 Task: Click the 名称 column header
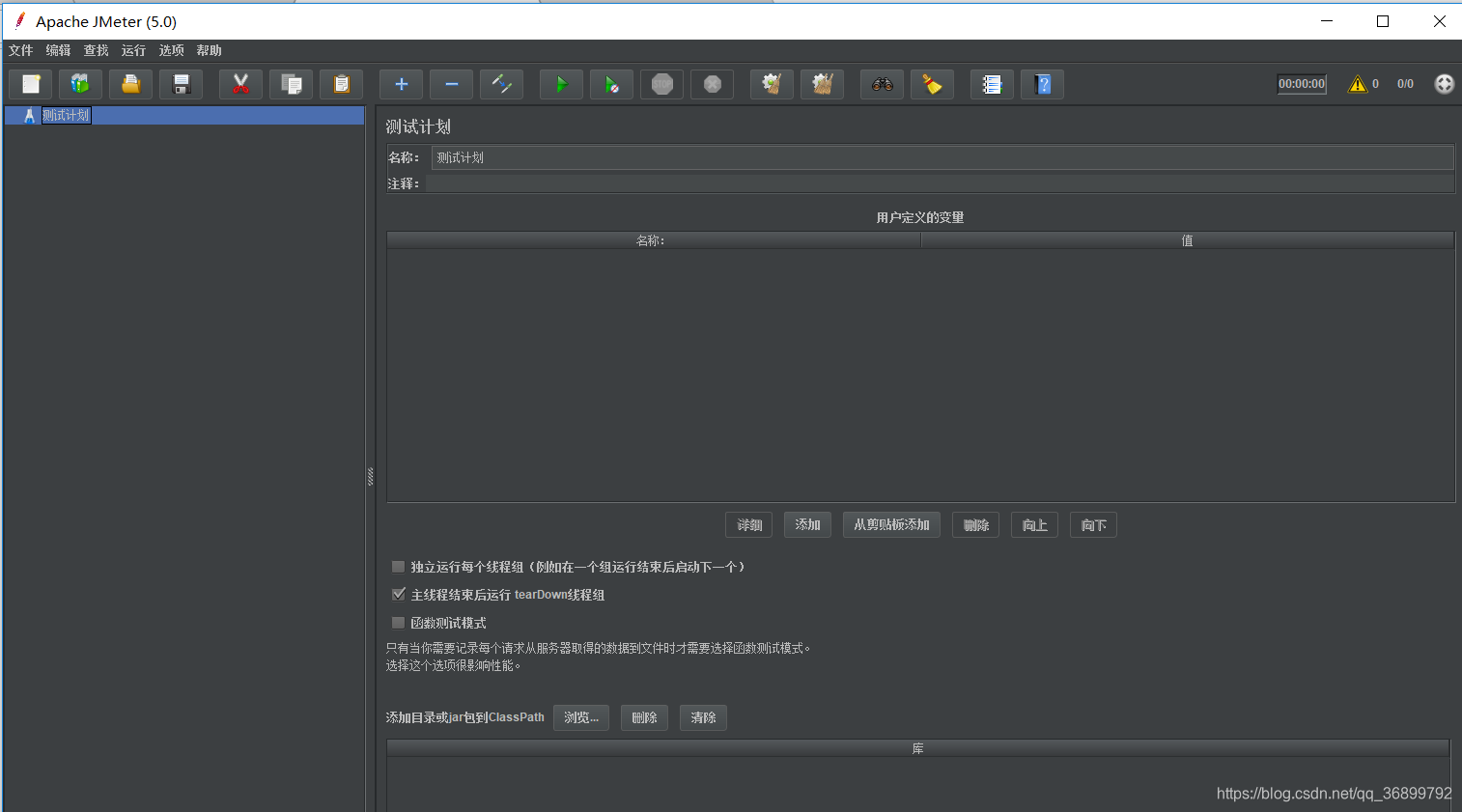click(x=654, y=240)
